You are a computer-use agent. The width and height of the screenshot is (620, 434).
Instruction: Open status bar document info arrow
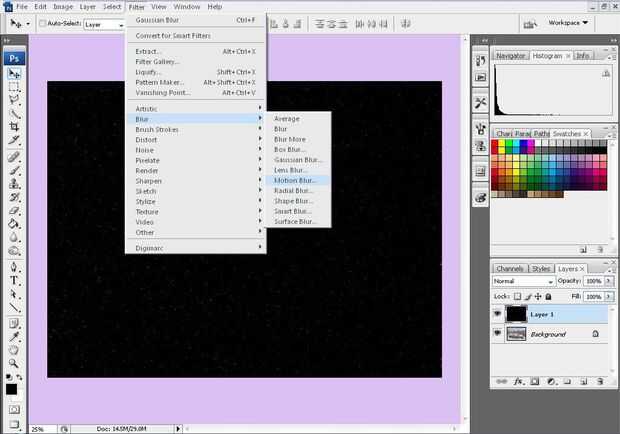178,428
